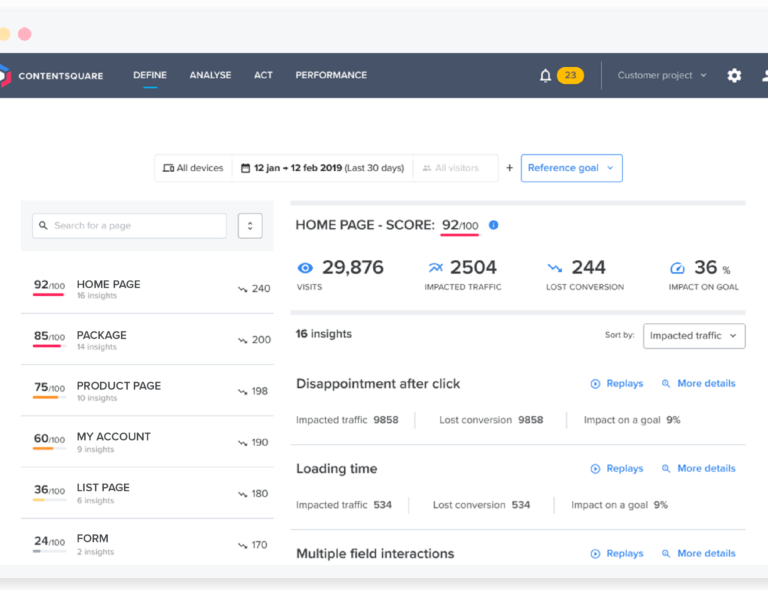Click the Impacted traffic metric icon
The width and height of the screenshot is (768, 590).
coord(435,267)
